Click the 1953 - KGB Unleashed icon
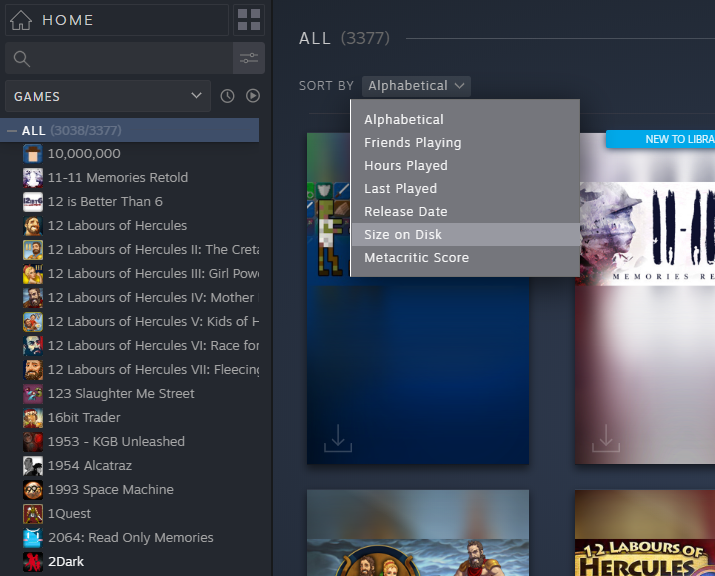Image resolution: width=715 pixels, height=576 pixels. coord(33,441)
